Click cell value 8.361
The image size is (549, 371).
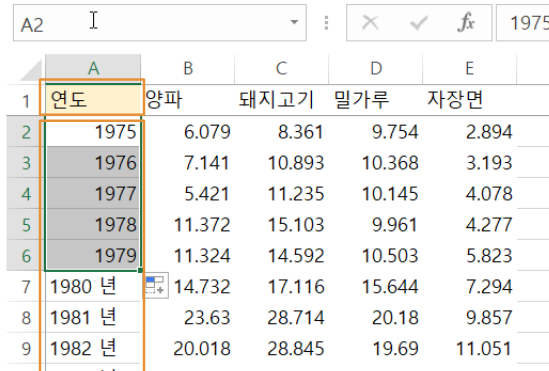282,132
